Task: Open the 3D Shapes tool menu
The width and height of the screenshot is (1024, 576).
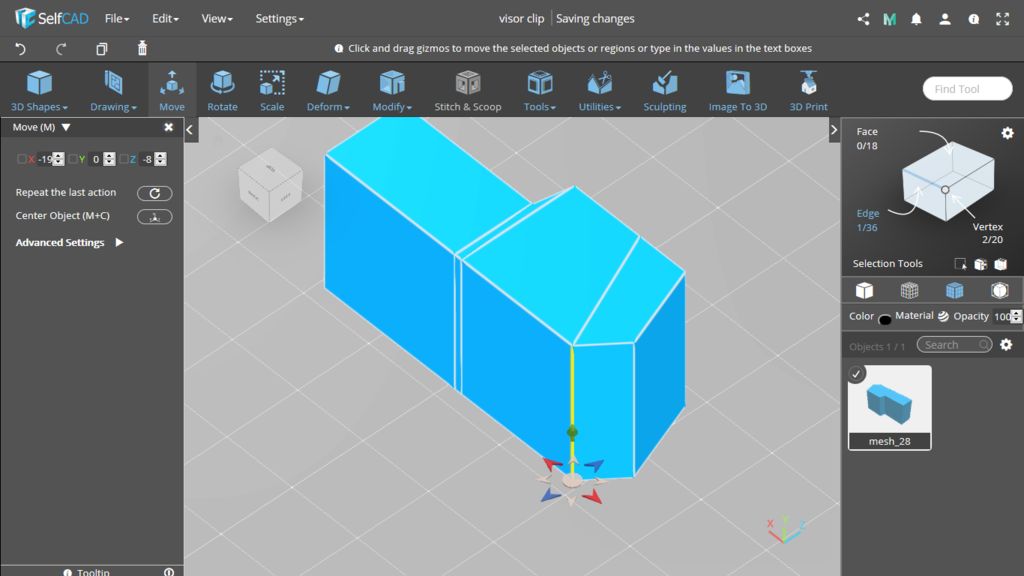Action: point(39,90)
